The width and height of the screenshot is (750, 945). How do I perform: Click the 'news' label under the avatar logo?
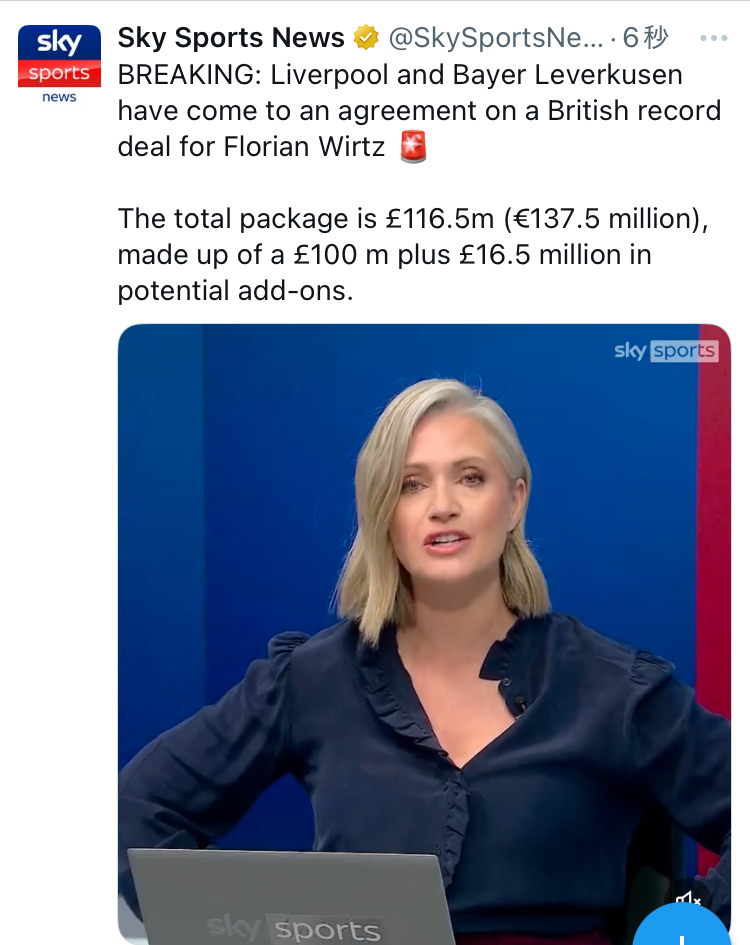click(59, 97)
